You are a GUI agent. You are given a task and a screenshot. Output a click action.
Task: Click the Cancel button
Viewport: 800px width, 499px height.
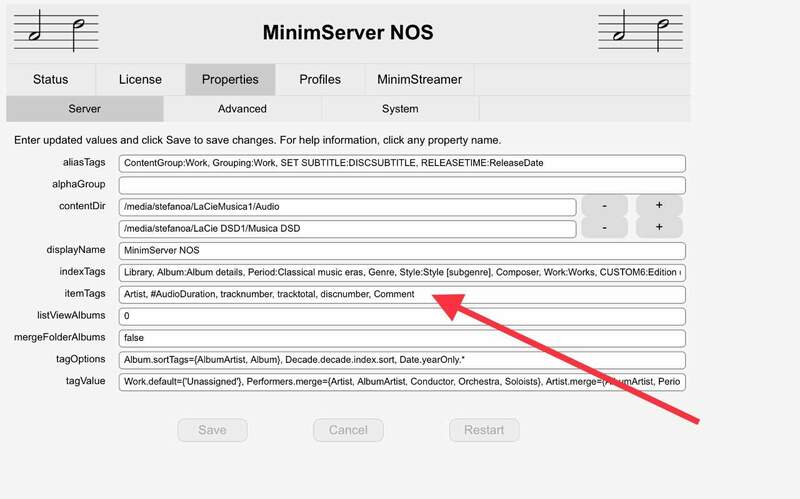point(348,430)
